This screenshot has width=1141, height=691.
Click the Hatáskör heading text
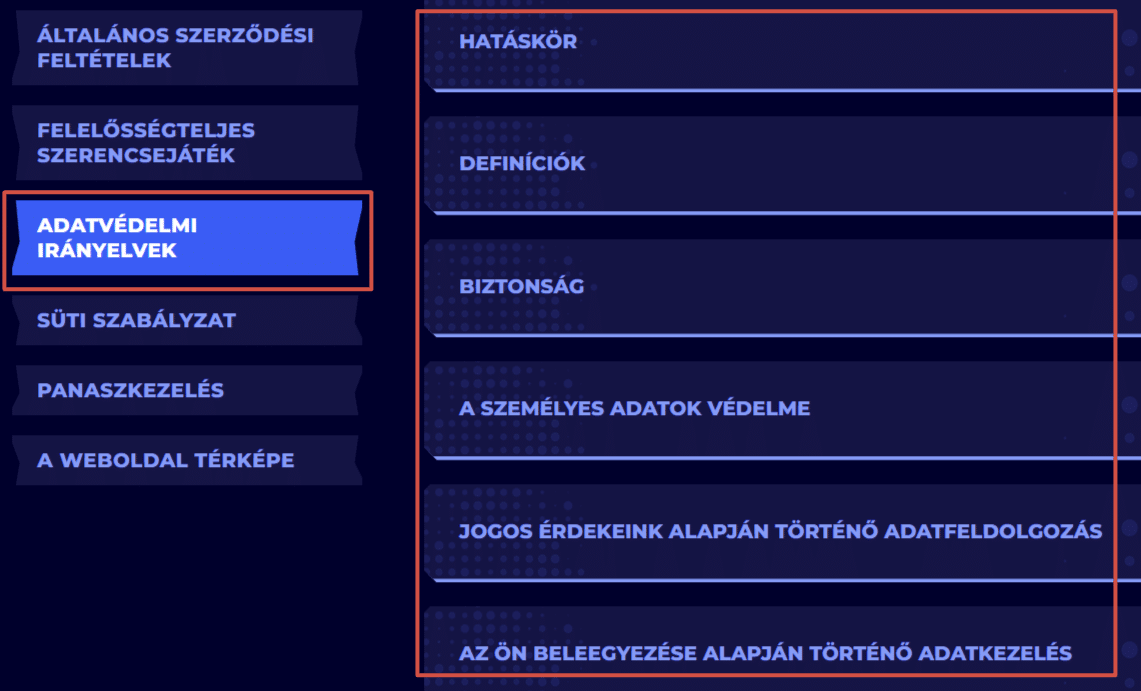(x=518, y=43)
